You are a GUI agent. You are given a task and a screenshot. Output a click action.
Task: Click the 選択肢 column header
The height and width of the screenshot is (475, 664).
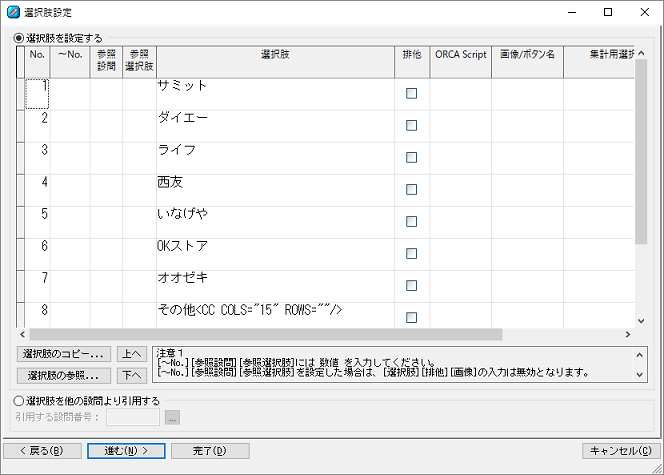pyautogui.click(x=275, y=62)
